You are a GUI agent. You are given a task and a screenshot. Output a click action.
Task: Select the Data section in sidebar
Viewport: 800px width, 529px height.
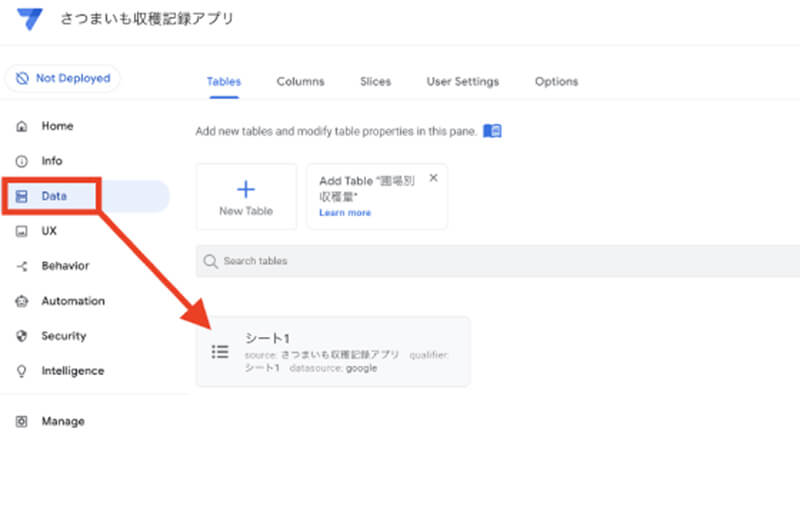click(54, 196)
